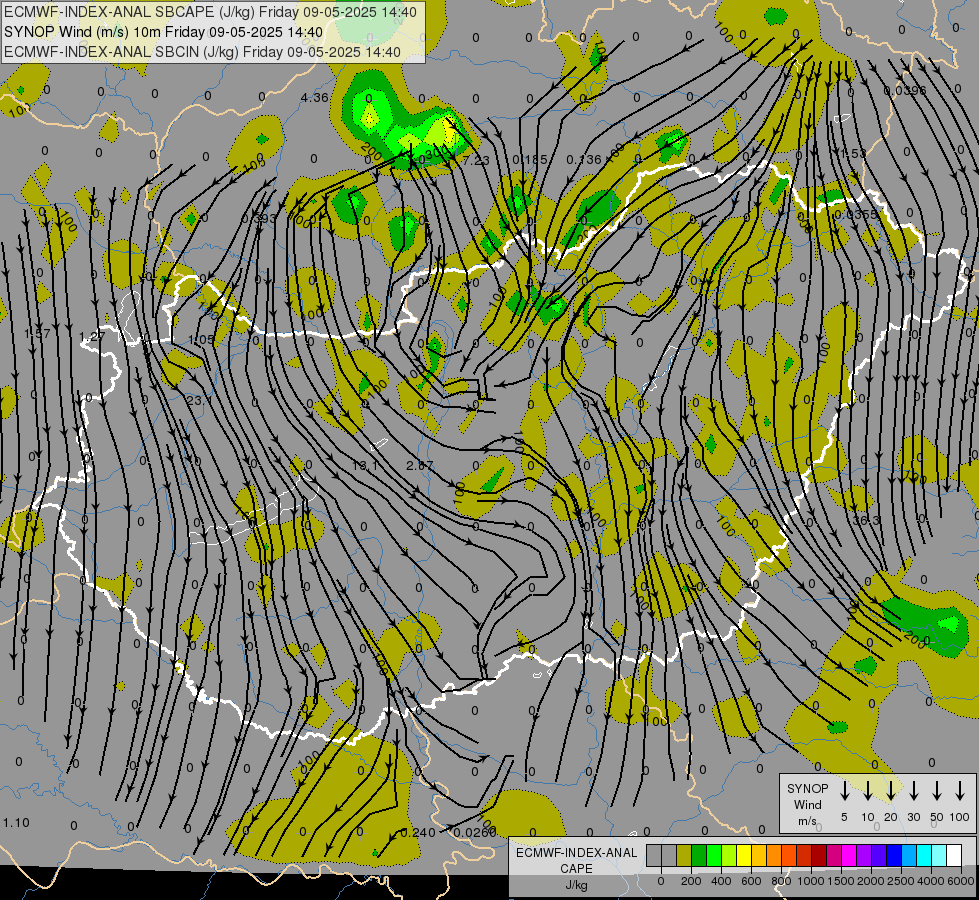Click the 0.185 value on the map

click(529, 160)
